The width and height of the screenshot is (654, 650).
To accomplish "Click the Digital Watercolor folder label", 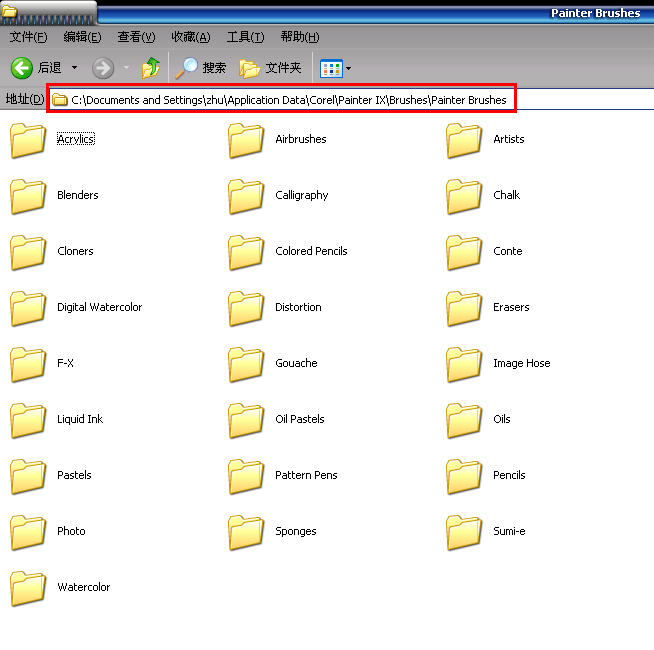I will pos(99,307).
